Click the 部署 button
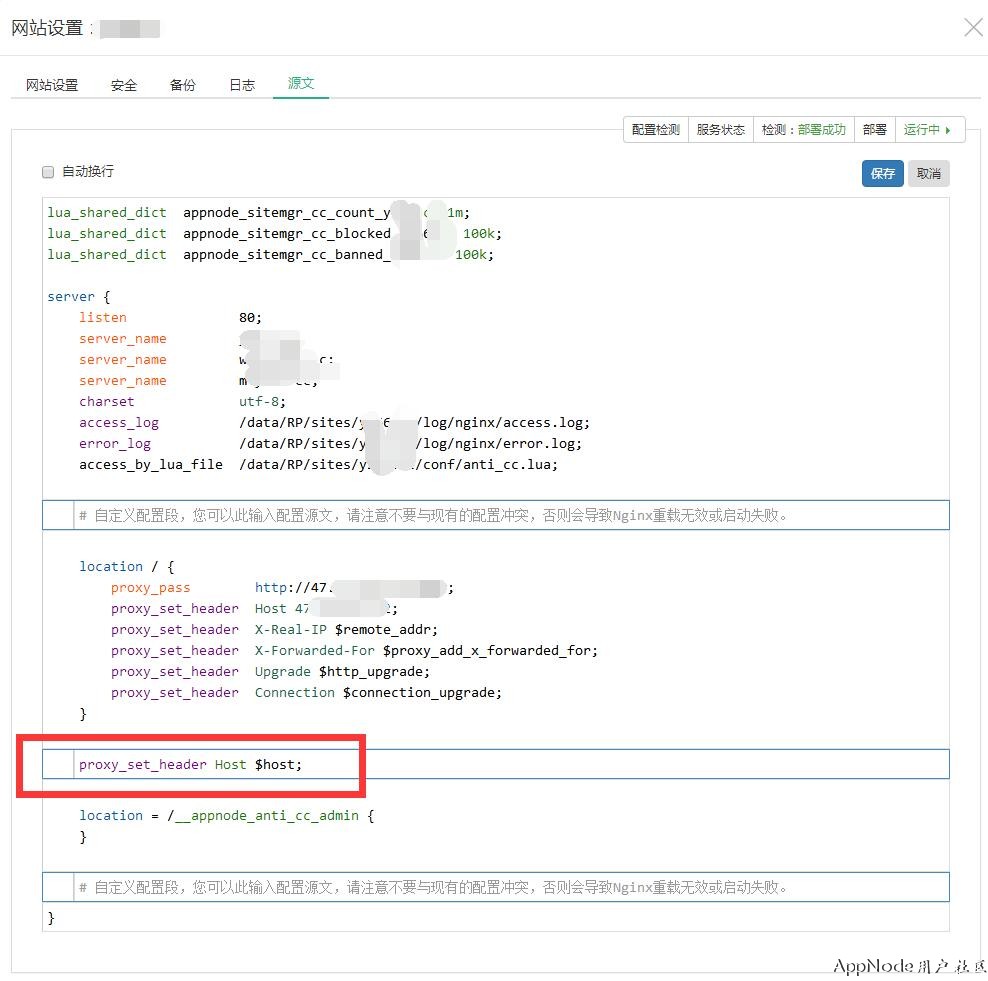The height and width of the screenshot is (981, 988). pyautogui.click(x=875, y=130)
